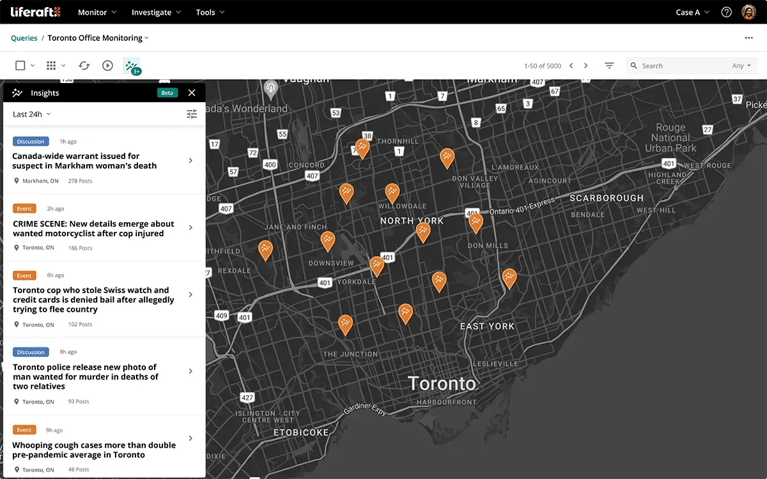The width and height of the screenshot is (767, 479).
Task: Open the Last 24h time range dropdown
Action: click(32, 114)
